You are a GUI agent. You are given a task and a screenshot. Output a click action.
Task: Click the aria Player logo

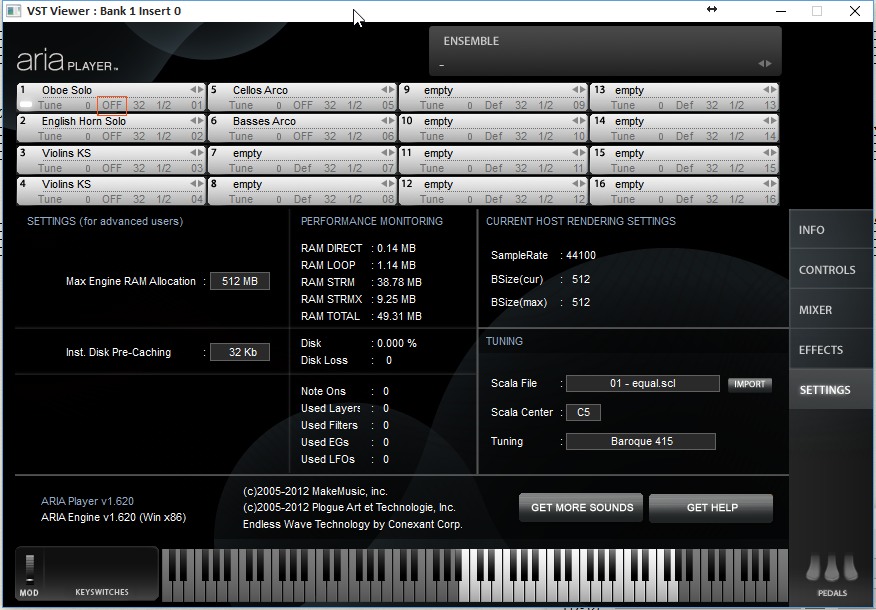click(67, 62)
